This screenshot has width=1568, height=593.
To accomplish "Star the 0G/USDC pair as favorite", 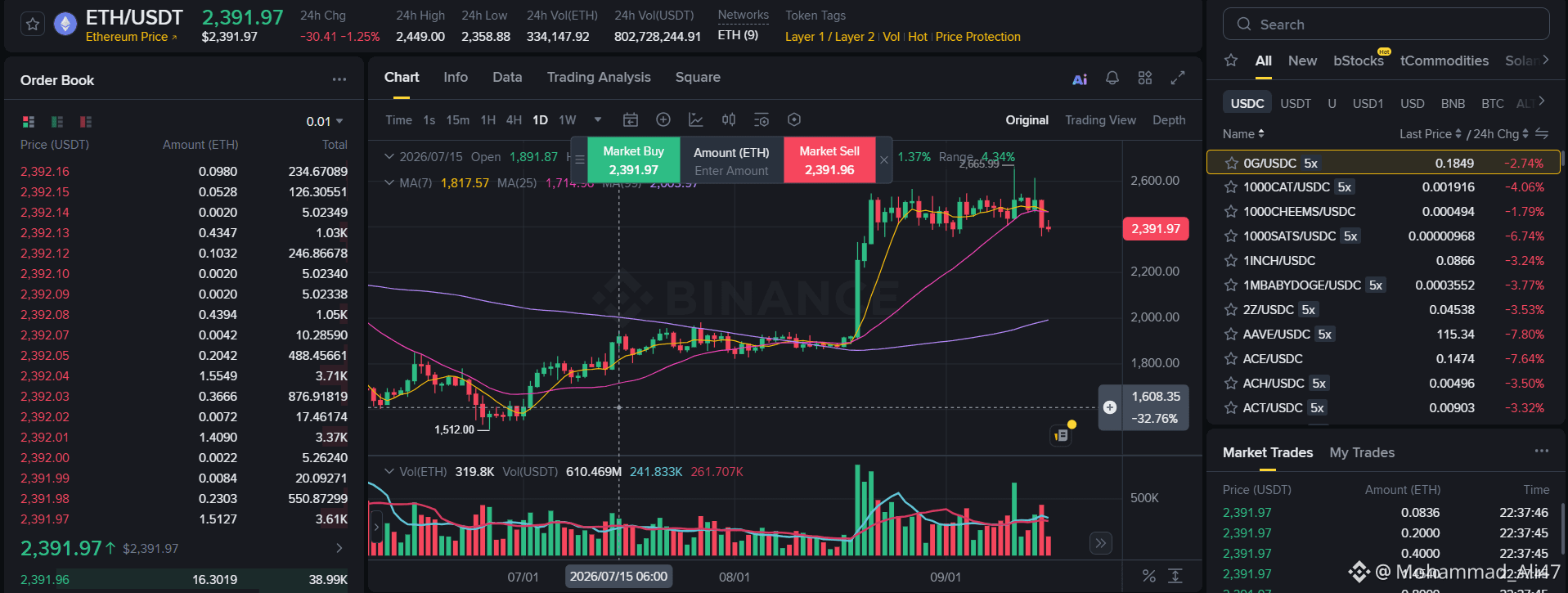I will click(x=1231, y=163).
